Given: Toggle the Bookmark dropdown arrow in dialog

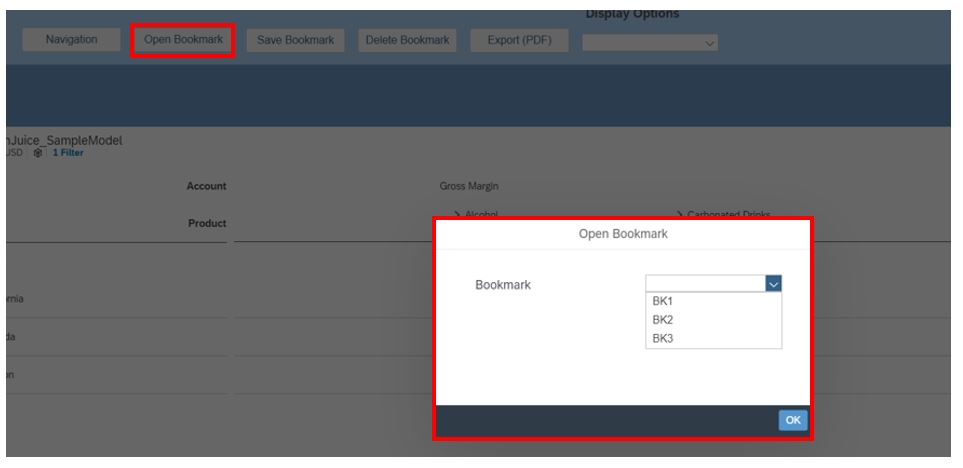Looking at the screenshot, I should pyautogui.click(x=774, y=284).
